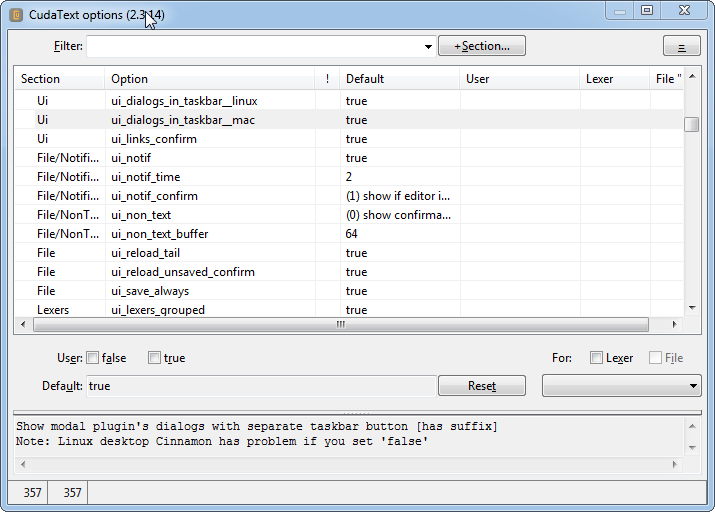
Task: Click the table's scroll up arrow
Action: (692, 76)
